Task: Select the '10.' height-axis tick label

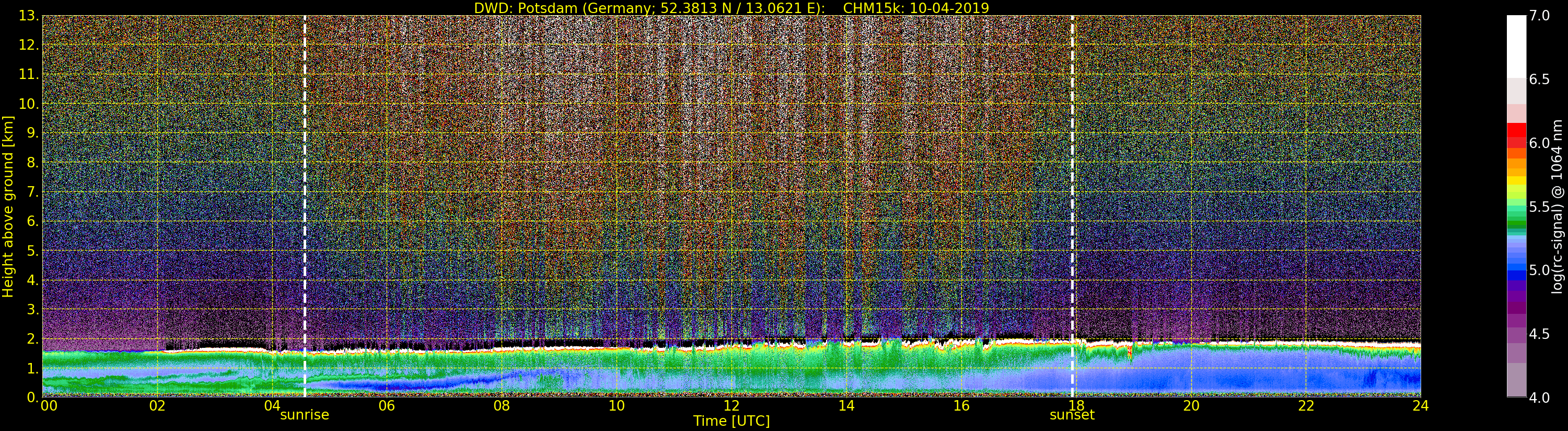Action: click(x=29, y=104)
